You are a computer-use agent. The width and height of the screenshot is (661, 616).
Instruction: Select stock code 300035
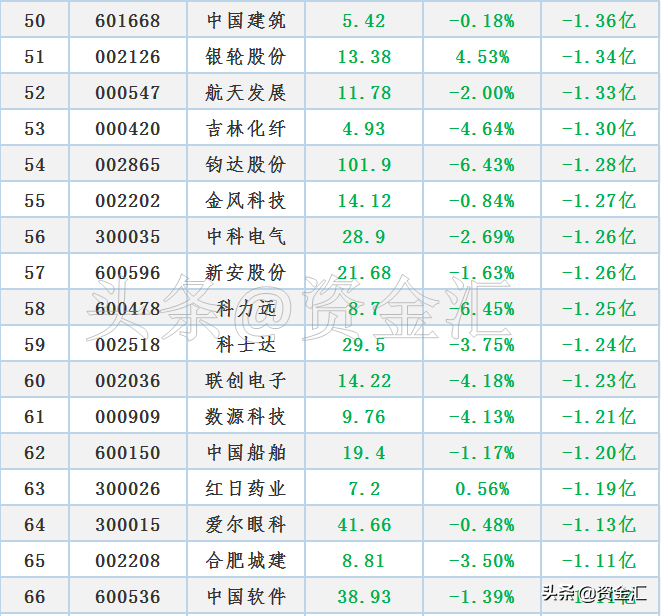click(x=128, y=237)
